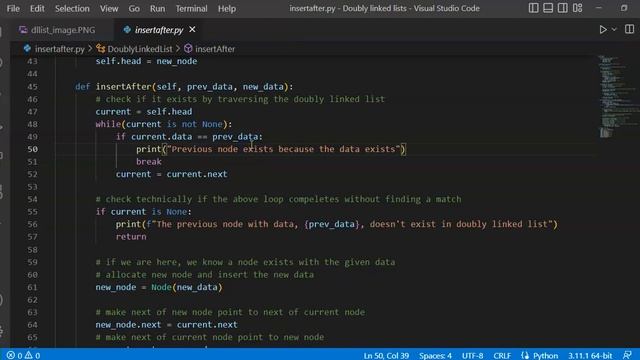Click comment '# allocate new node' line 60
The height and width of the screenshot is (360, 640).
click(204, 275)
